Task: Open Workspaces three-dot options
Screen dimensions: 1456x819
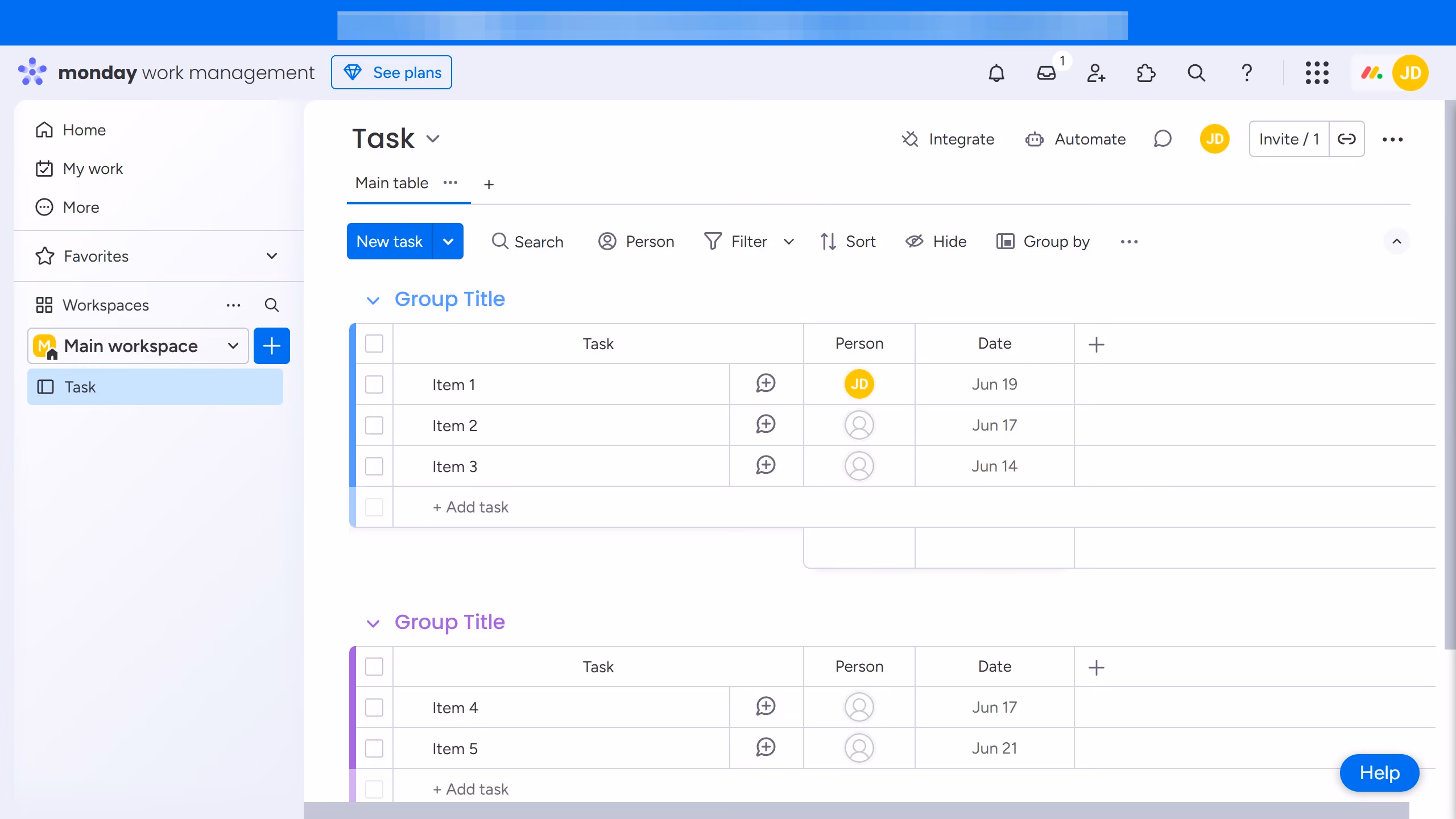Action: point(233,305)
